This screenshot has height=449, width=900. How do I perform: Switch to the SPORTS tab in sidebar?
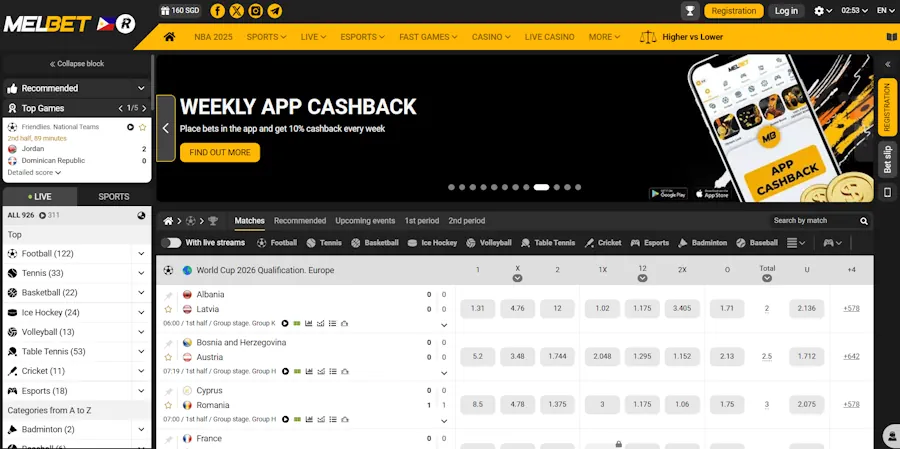[x=114, y=196]
